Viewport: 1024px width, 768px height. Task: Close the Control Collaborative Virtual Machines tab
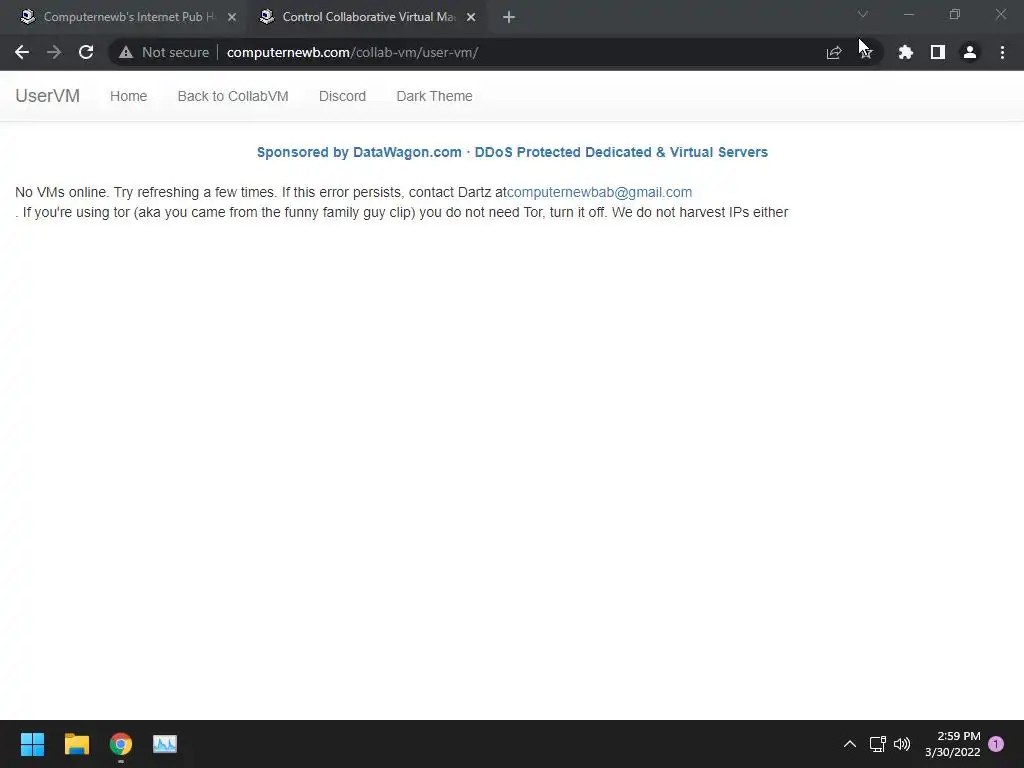tap(471, 17)
